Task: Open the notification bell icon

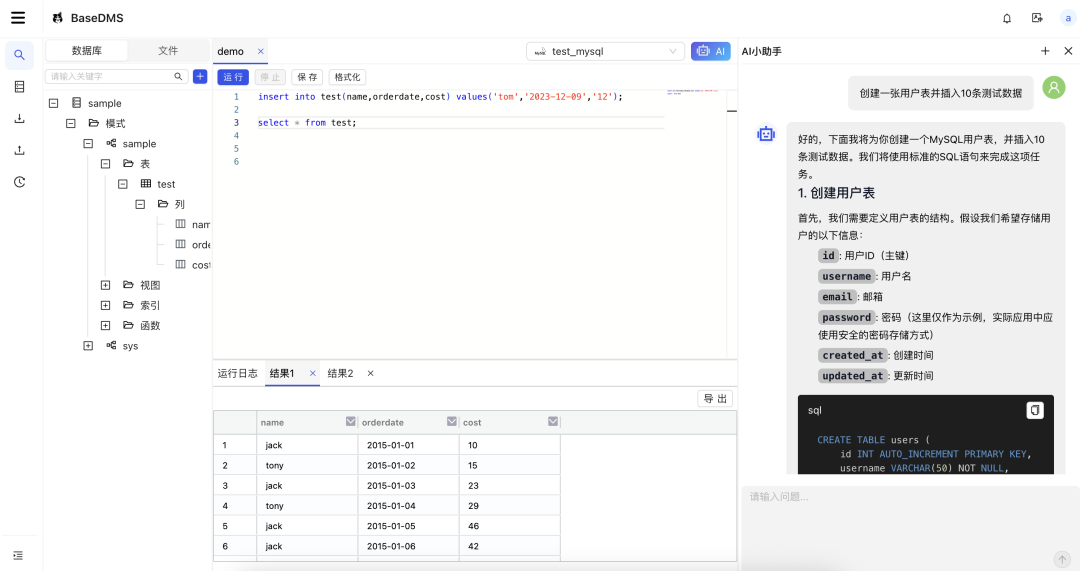Action: point(1007,18)
